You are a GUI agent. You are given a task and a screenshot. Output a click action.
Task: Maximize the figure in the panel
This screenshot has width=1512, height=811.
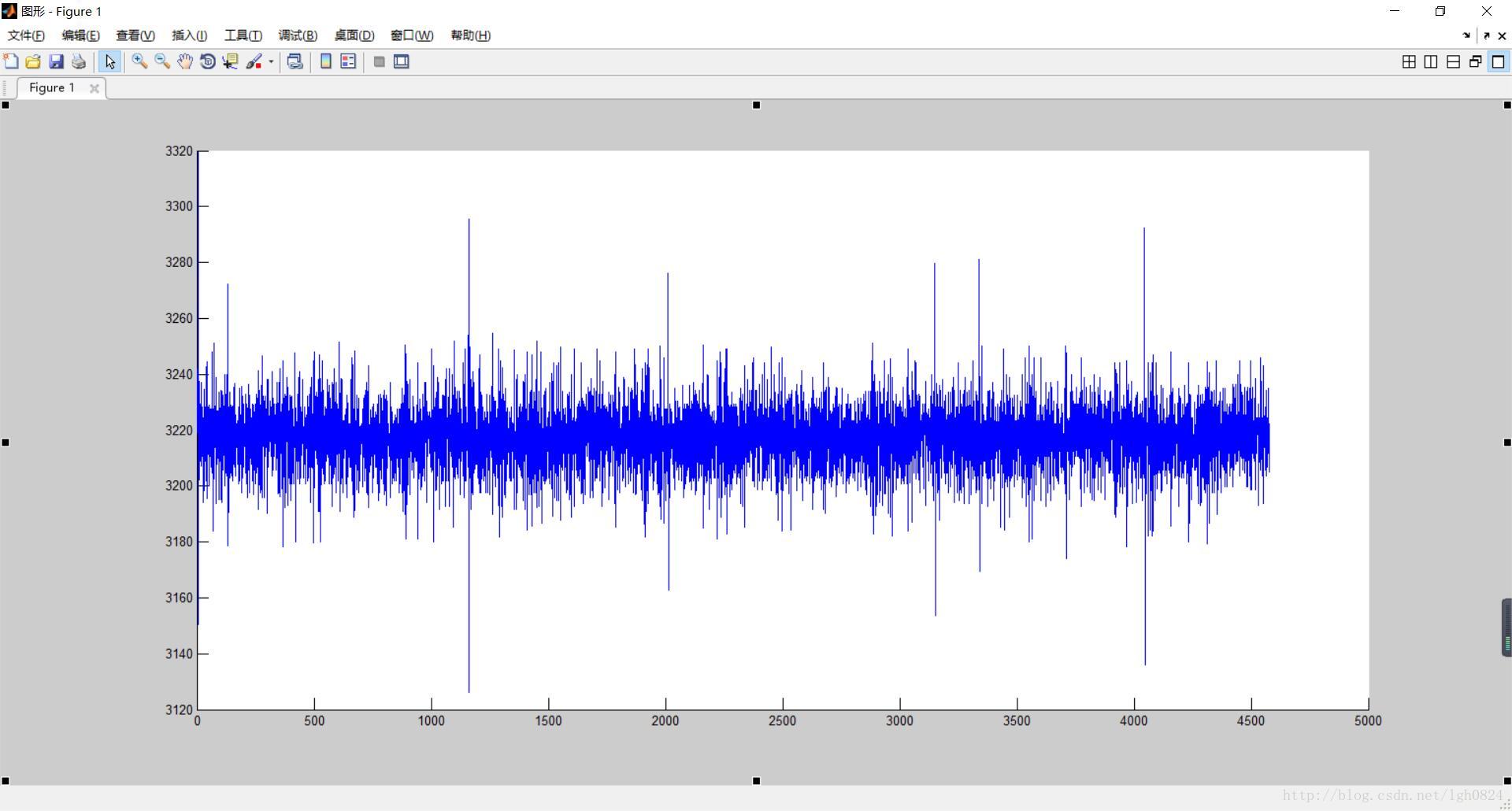coord(1498,61)
